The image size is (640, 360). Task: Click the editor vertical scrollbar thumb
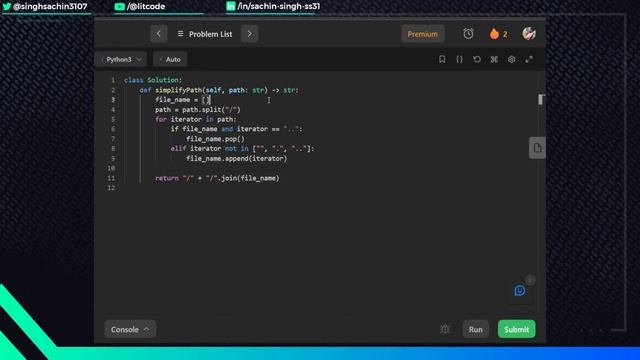pos(541,99)
